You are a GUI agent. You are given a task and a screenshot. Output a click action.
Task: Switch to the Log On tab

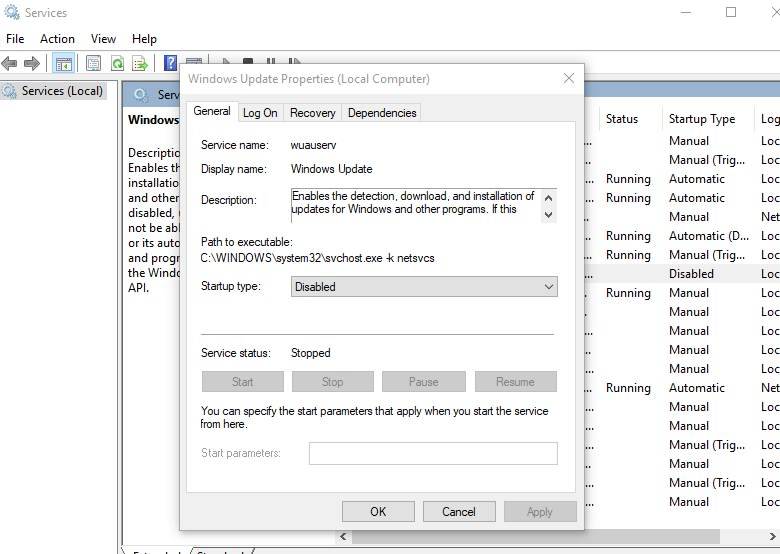coord(260,113)
